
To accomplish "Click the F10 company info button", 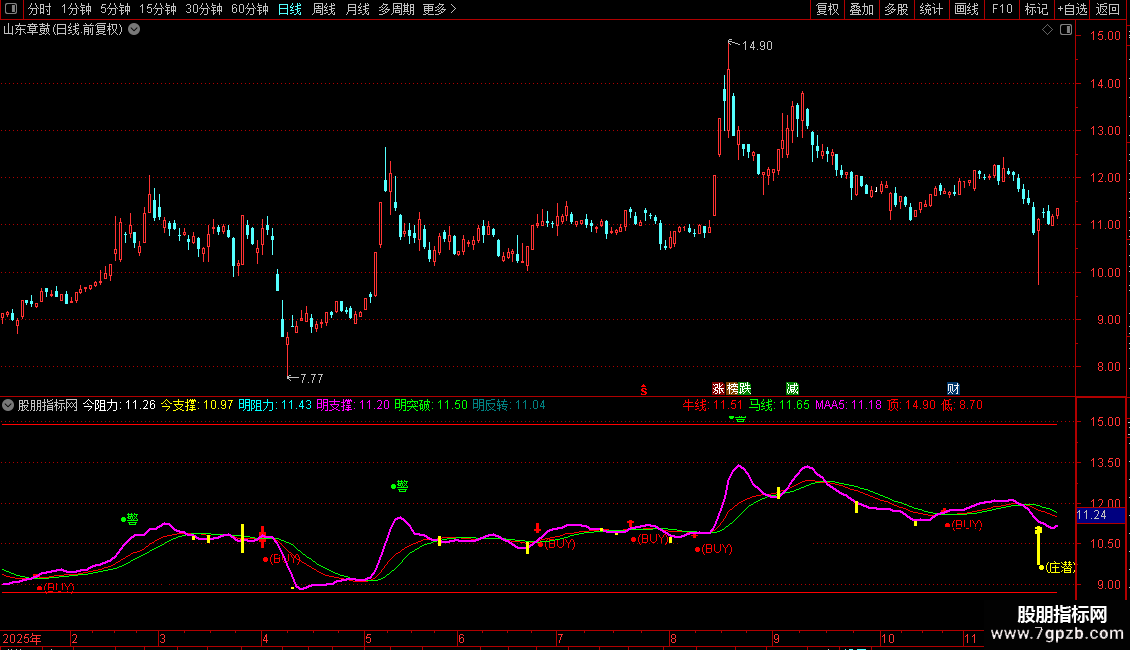I will click(x=1001, y=9).
